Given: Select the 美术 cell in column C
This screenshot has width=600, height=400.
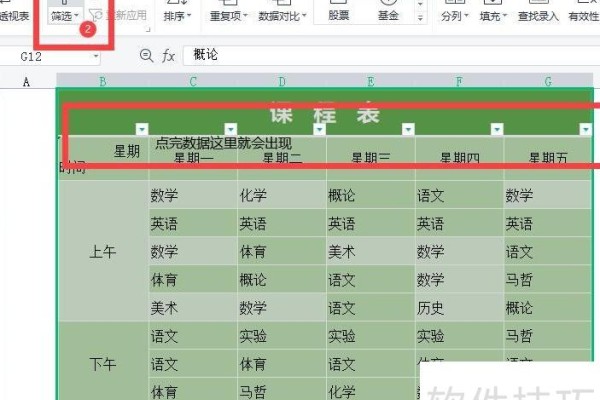Looking at the screenshot, I should [193, 307].
